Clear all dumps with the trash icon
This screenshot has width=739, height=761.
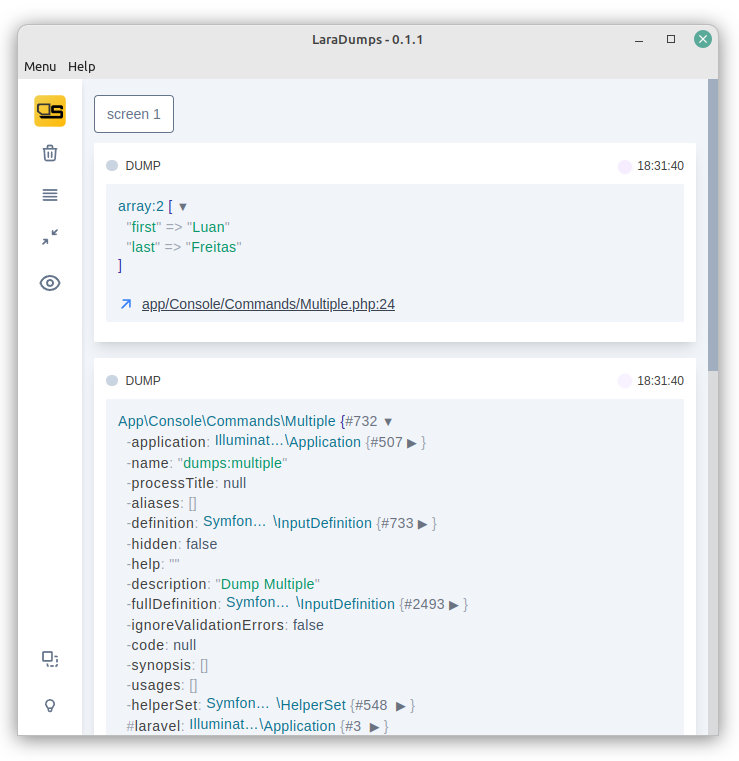click(50, 153)
